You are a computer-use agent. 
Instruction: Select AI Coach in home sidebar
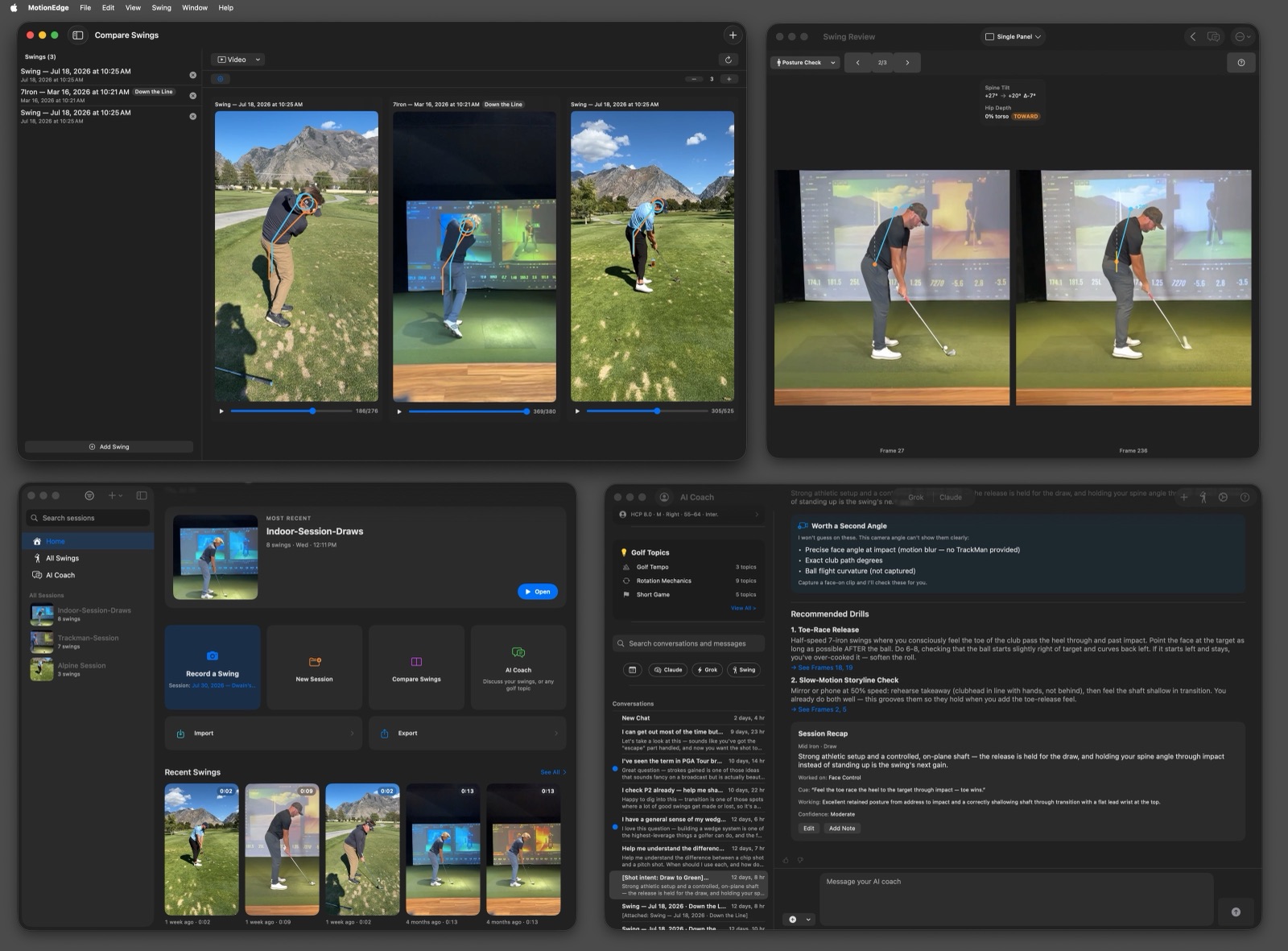[87, 575]
